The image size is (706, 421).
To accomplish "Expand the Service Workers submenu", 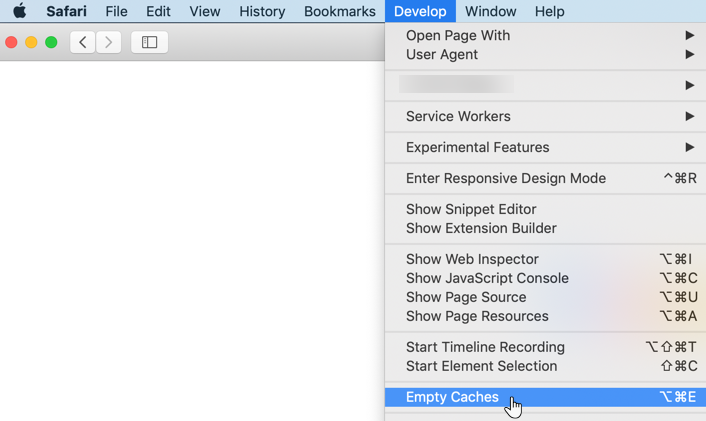I will tap(545, 116).
